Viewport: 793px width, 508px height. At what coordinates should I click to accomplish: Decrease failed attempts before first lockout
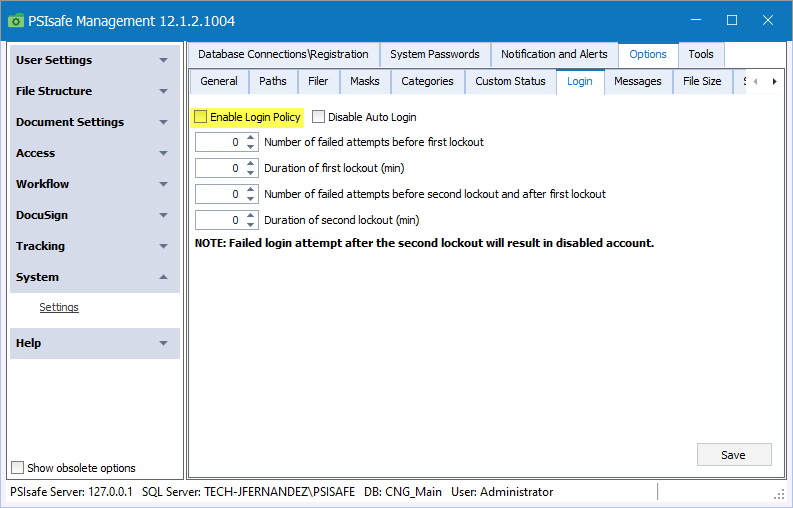pos(251,147)
